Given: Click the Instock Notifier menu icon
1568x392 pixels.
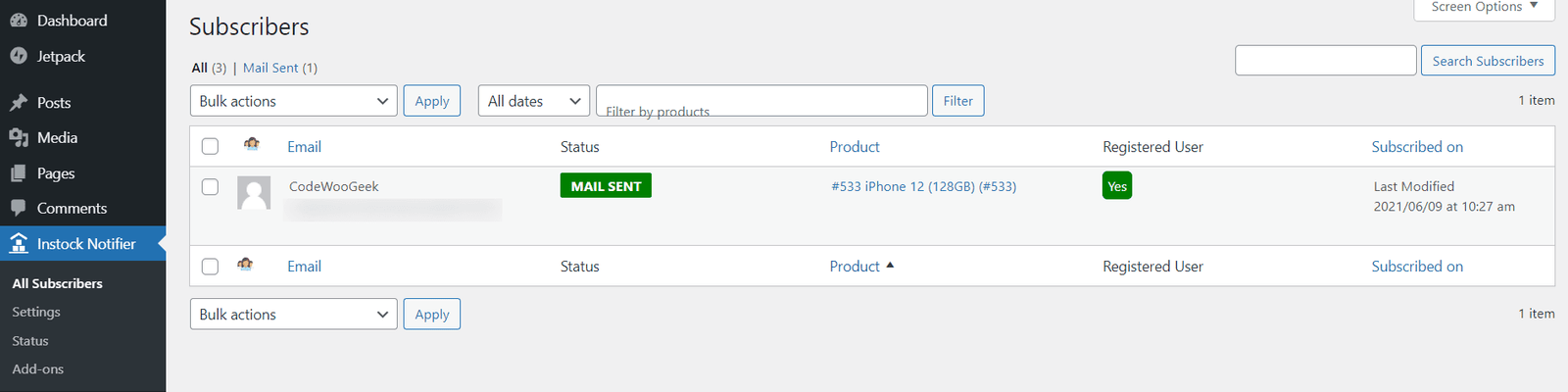Looking at the screenshot, I should (19, 243).
